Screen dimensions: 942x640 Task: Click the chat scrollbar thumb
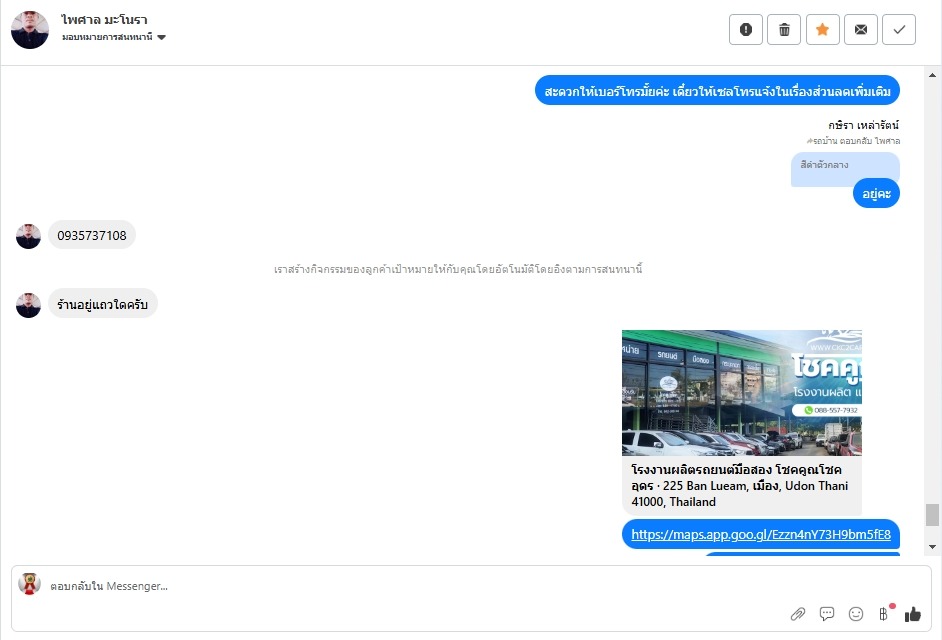tap(932, 515)
